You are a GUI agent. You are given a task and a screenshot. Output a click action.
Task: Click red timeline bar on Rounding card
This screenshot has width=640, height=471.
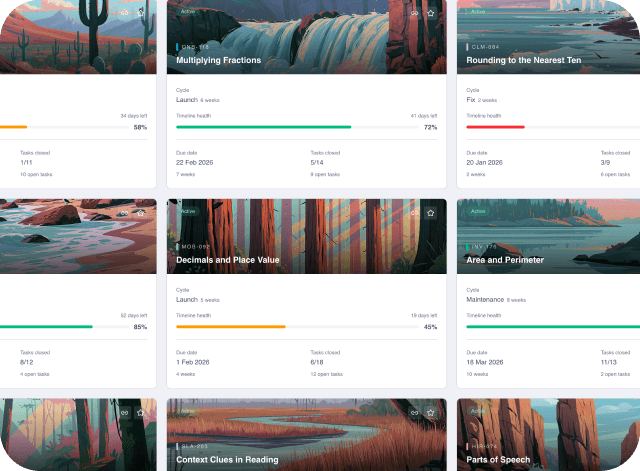pyautogui.click(x=496, y=127)
